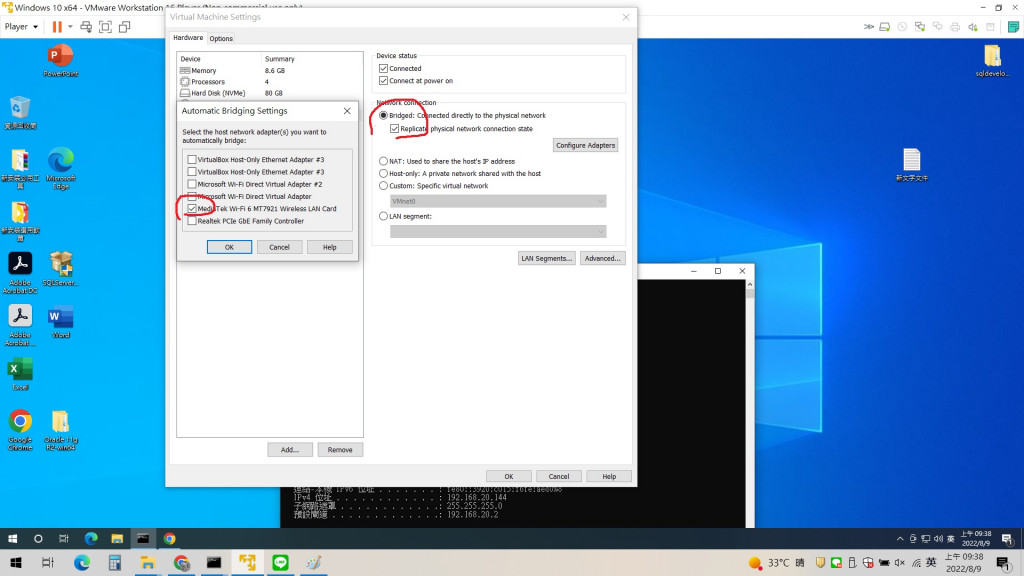Open dropdown arrow beside pause button
This screenshot has width=1024, height=576.
click(70, 27)
